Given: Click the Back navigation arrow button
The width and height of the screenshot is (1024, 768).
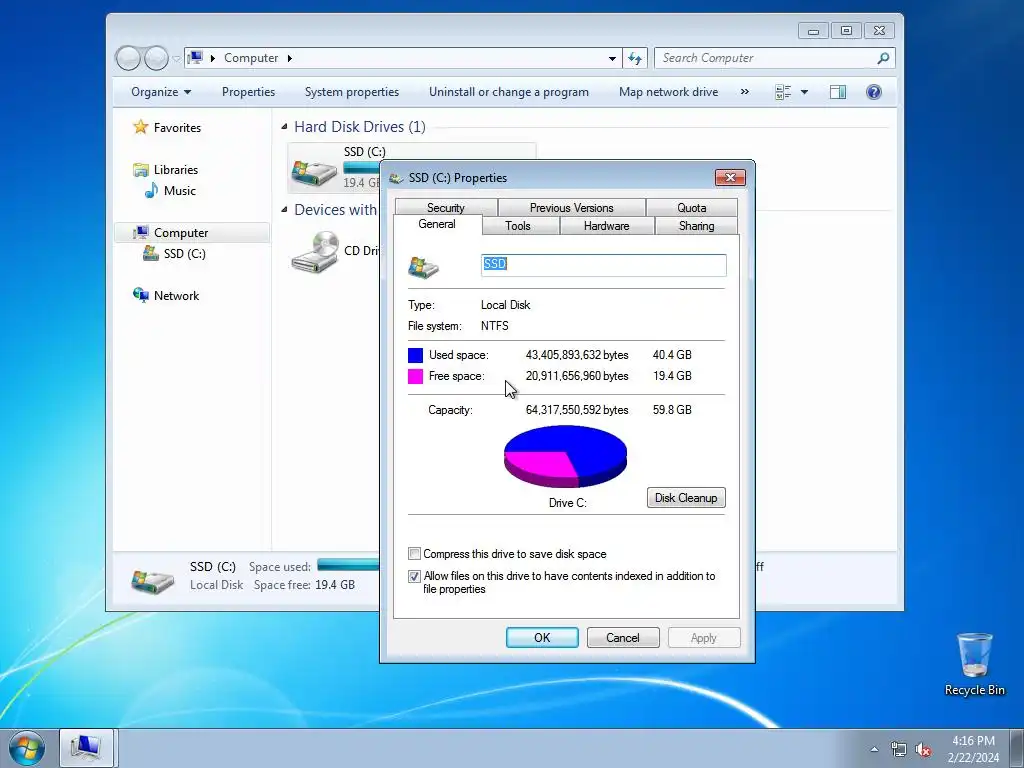Looking at the screenshot, I should 128,58.
